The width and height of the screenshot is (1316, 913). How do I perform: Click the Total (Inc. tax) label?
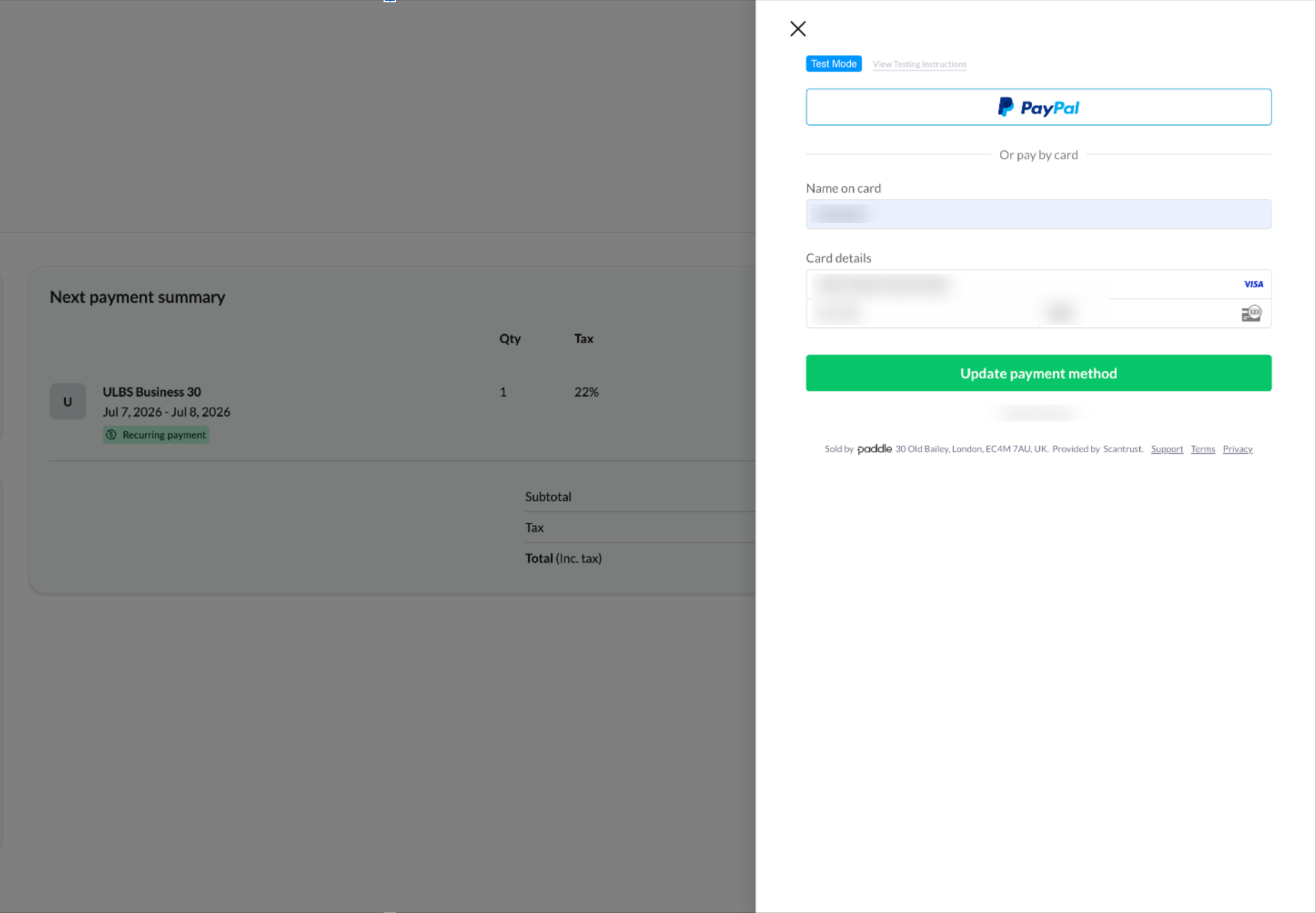pos(563,558)
